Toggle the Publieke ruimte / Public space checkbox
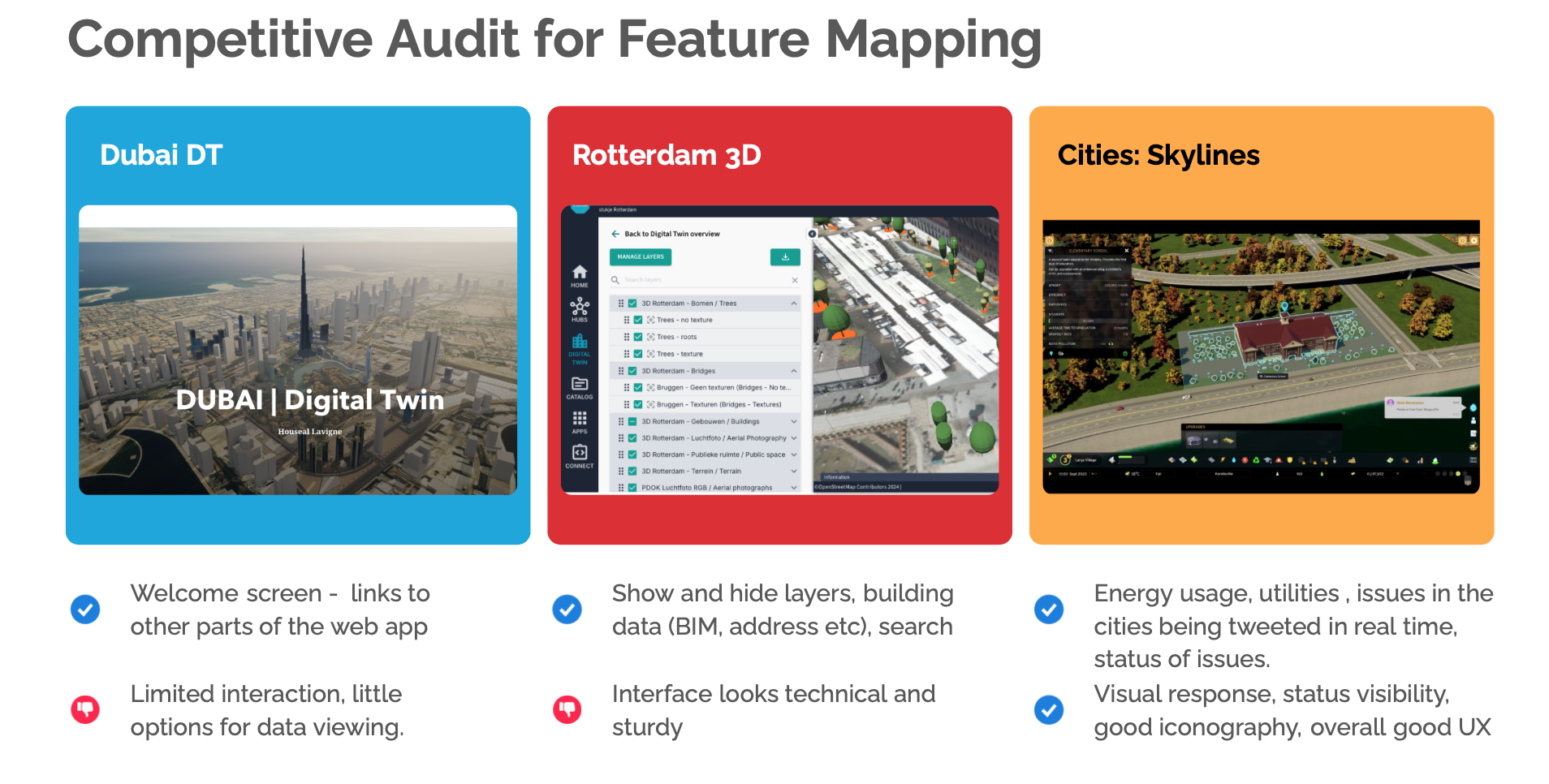1549x784 pixels. tap(632, 454)
